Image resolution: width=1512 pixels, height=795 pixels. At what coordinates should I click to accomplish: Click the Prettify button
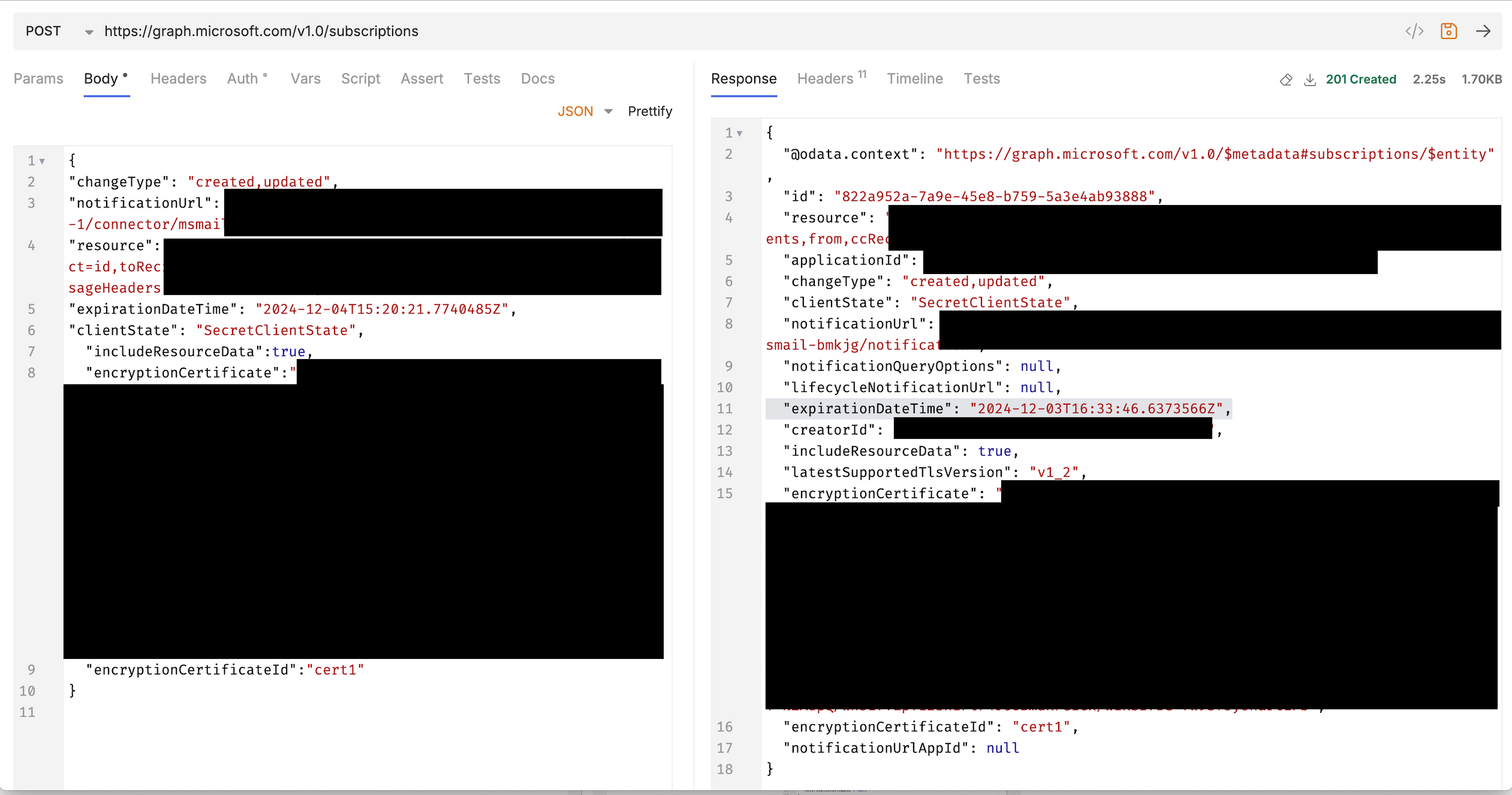click(x=650, y=112)
